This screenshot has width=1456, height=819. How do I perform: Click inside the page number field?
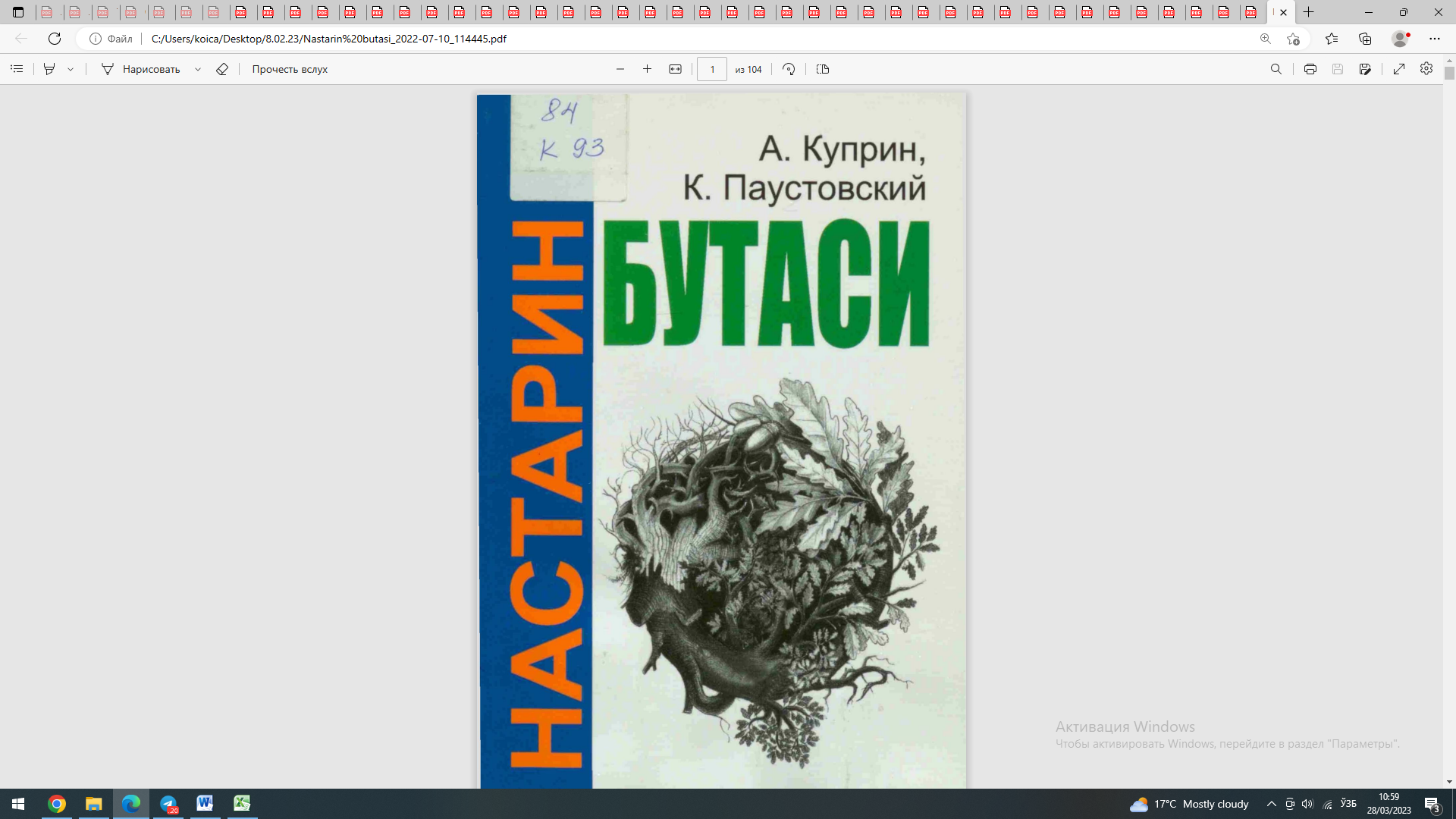pos(712,69)
